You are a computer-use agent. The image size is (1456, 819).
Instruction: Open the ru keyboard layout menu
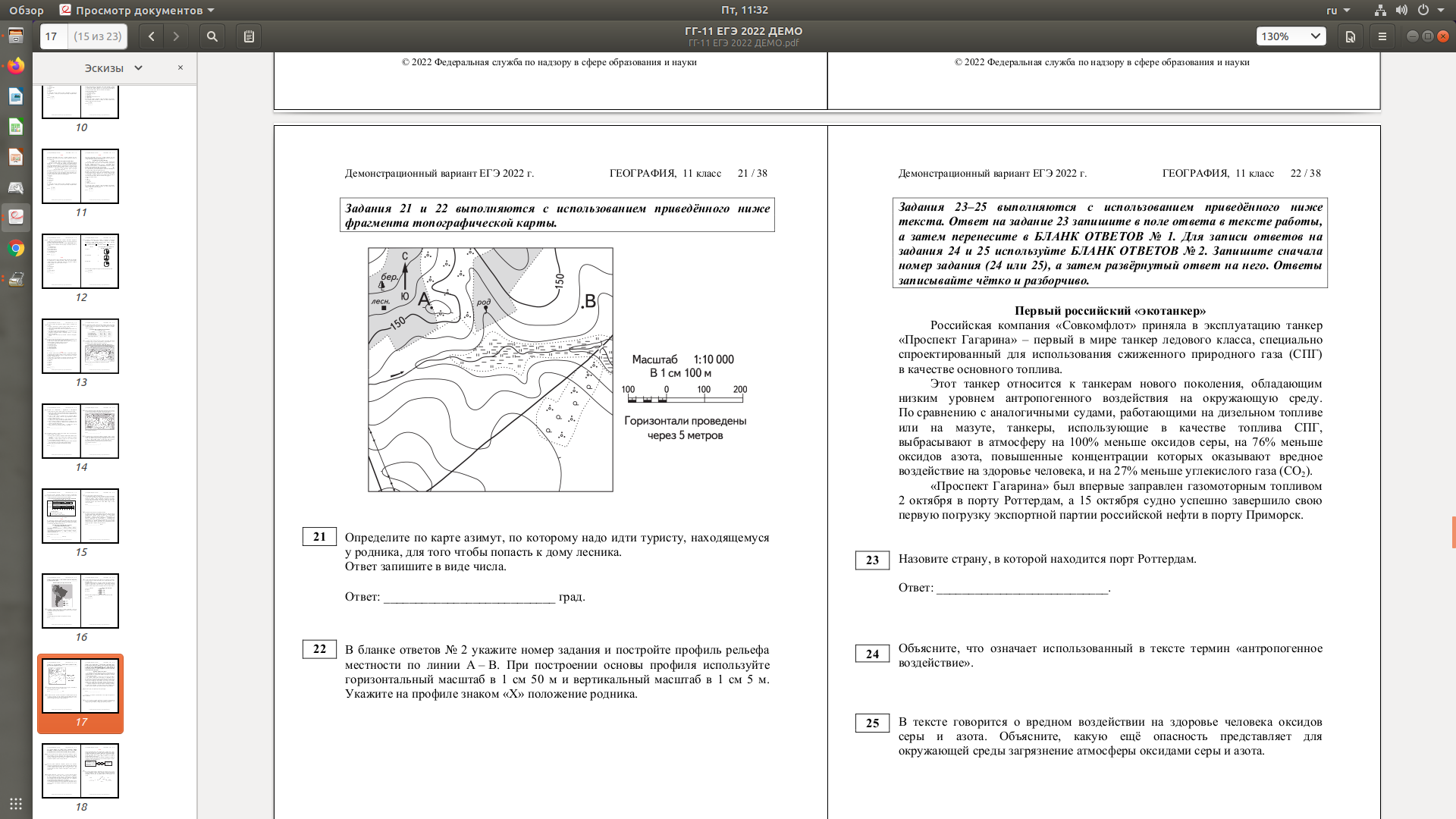click(1338, 10)
